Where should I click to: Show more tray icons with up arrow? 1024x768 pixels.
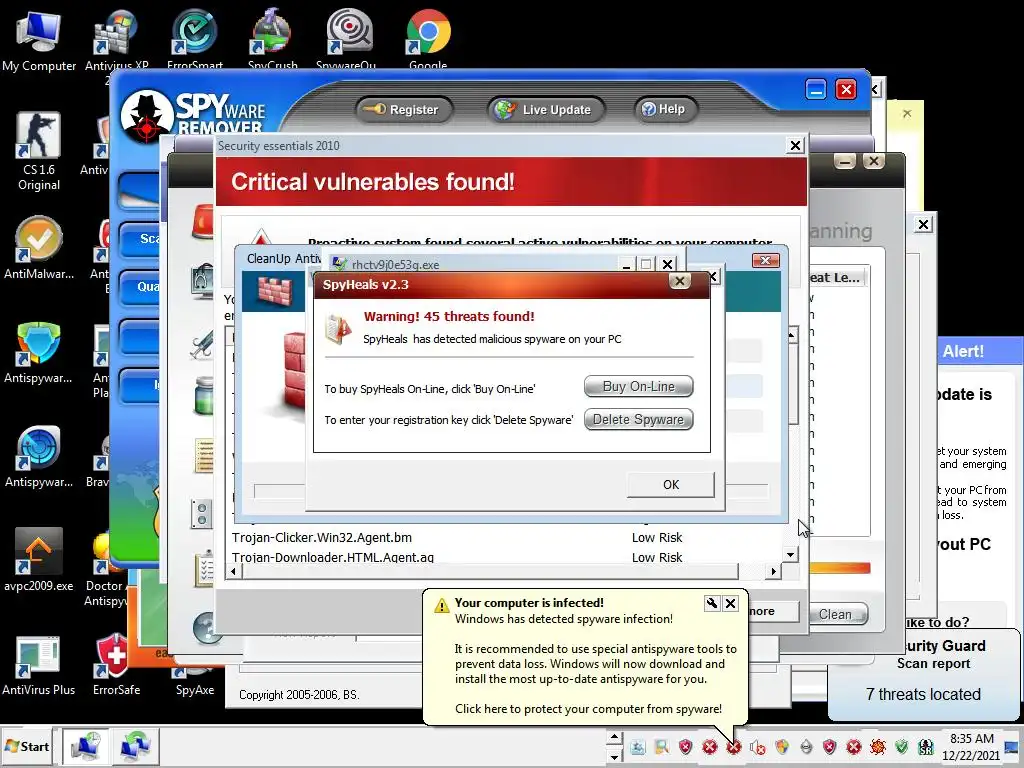point(614,737)
